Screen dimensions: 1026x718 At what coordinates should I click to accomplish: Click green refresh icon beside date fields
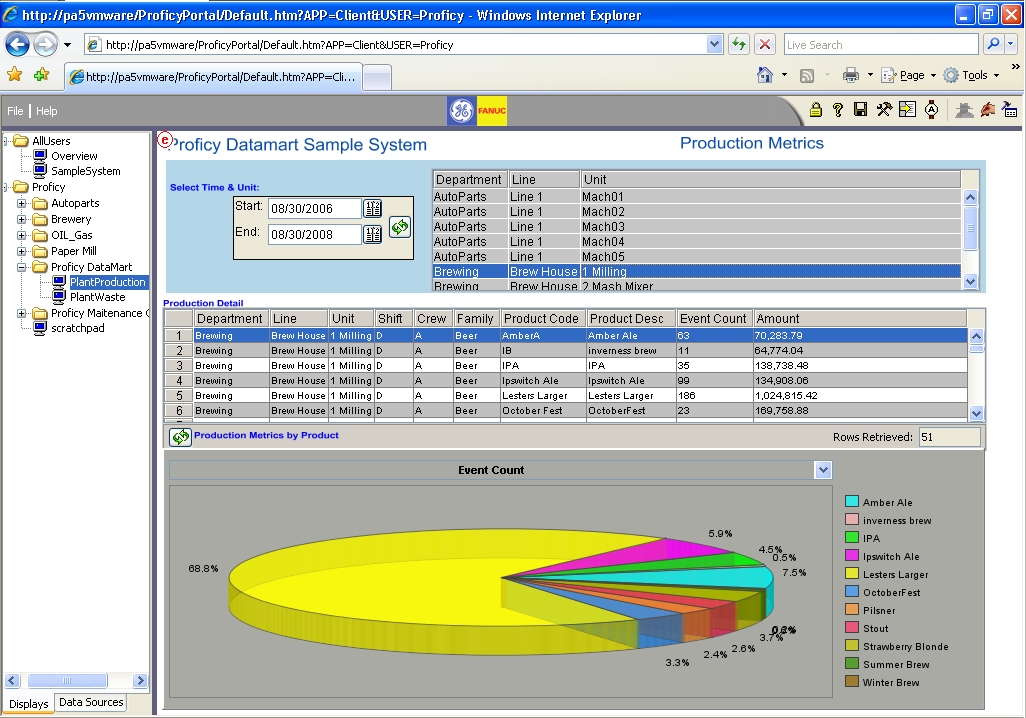point(400,227)
